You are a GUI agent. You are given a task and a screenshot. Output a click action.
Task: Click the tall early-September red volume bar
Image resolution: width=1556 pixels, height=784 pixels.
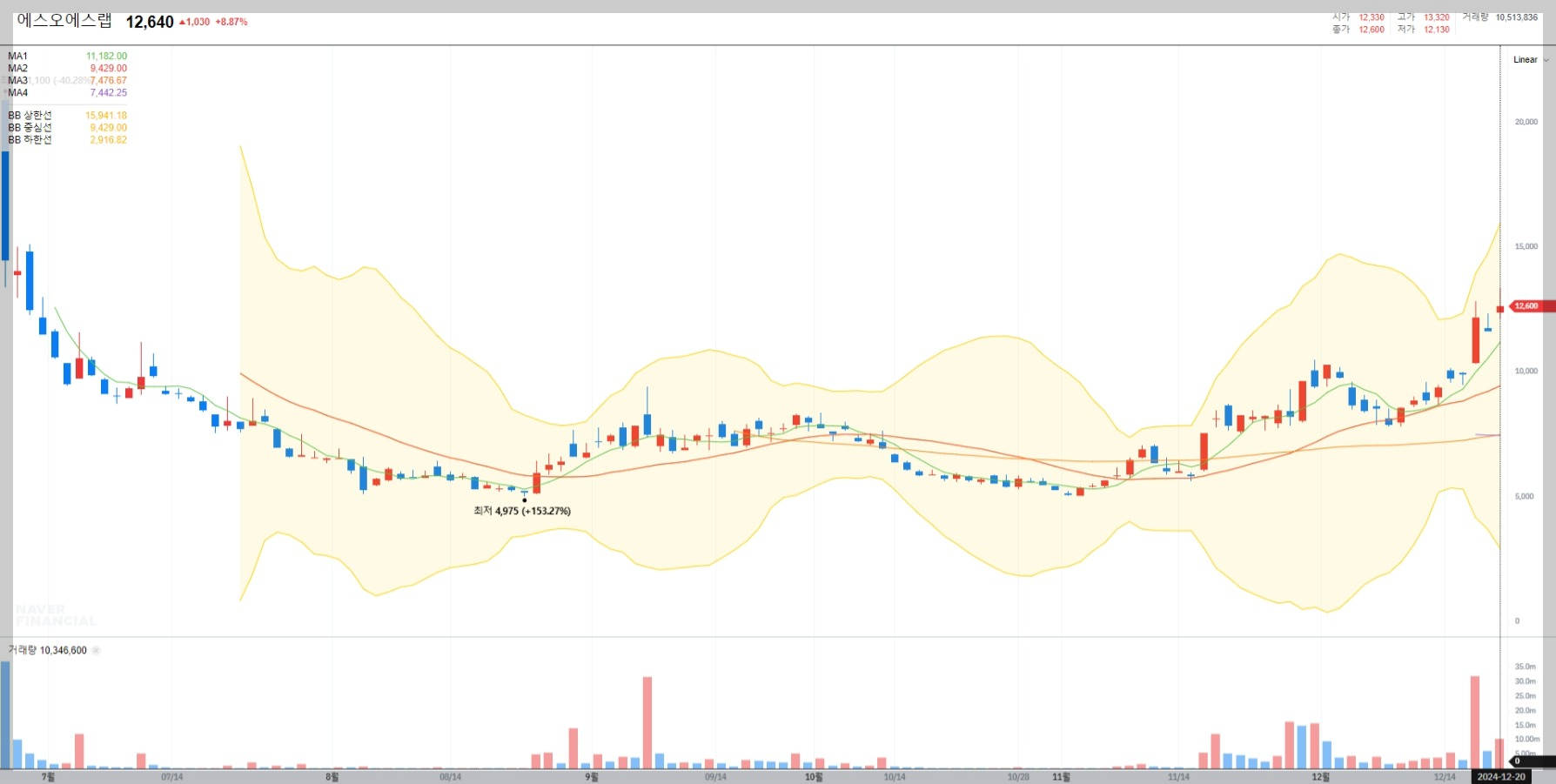pos(647,722)
